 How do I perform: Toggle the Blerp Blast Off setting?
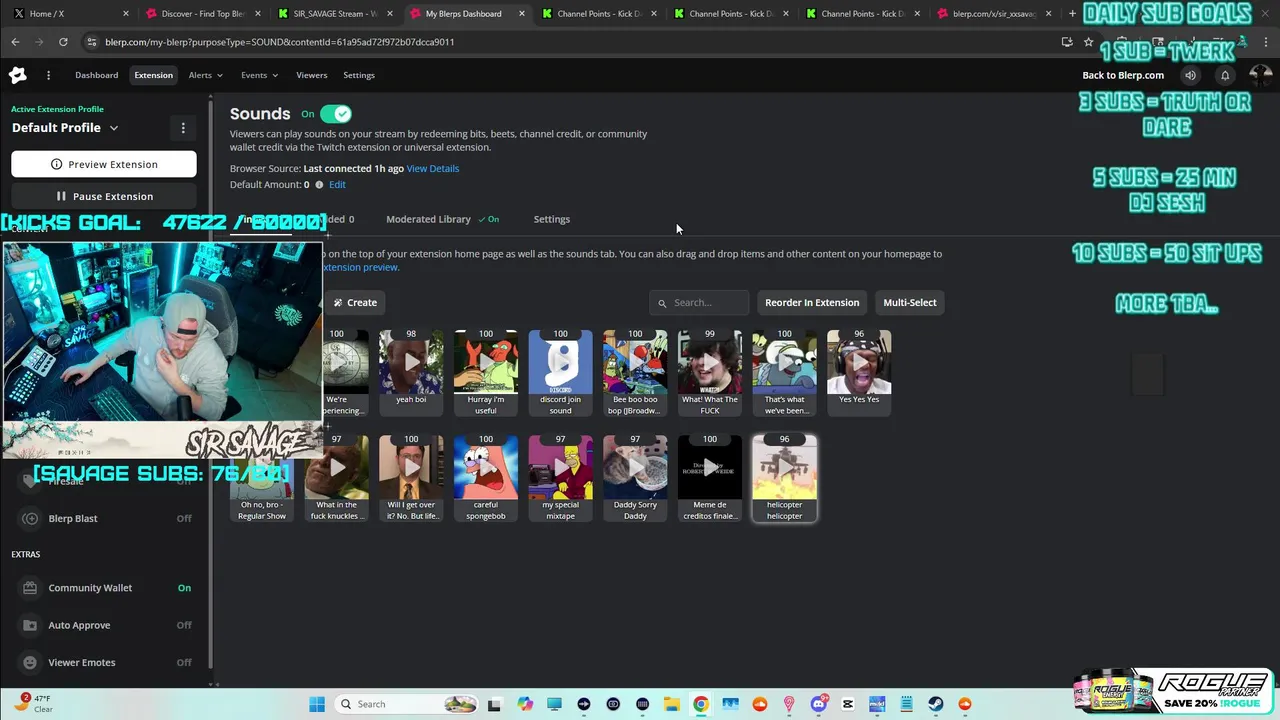184,518
